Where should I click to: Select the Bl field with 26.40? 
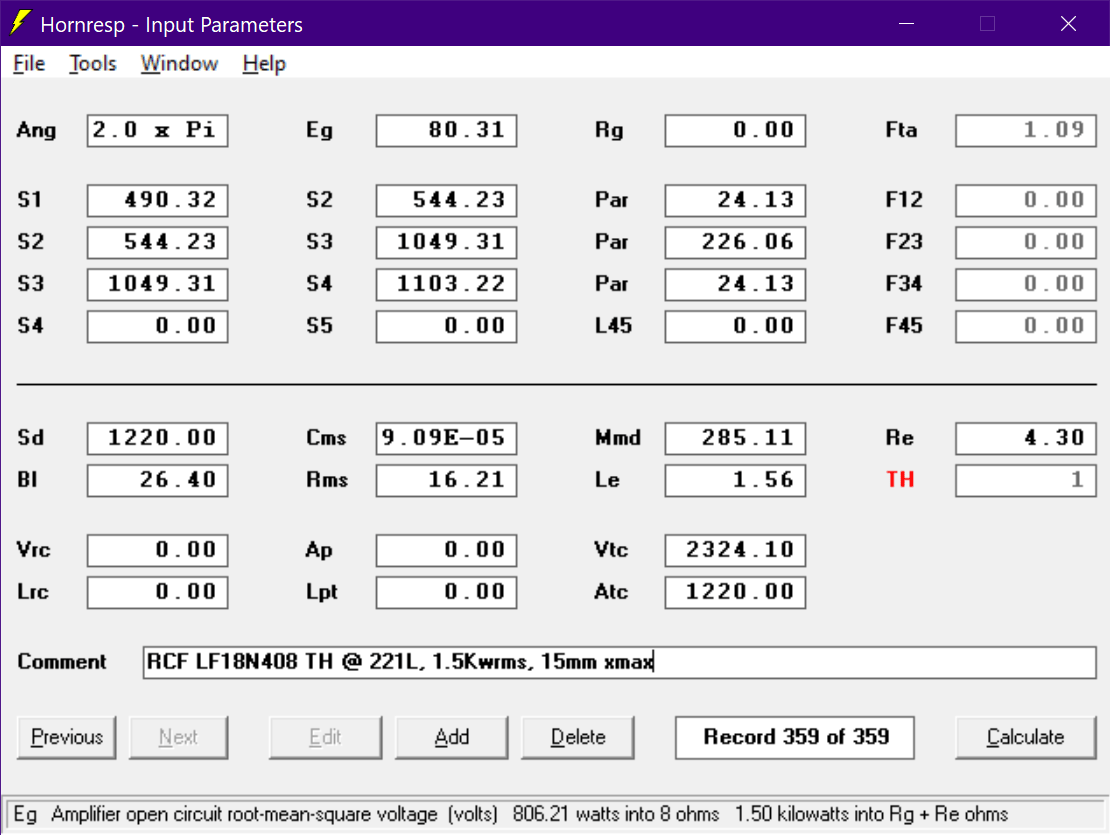point(158,480)
